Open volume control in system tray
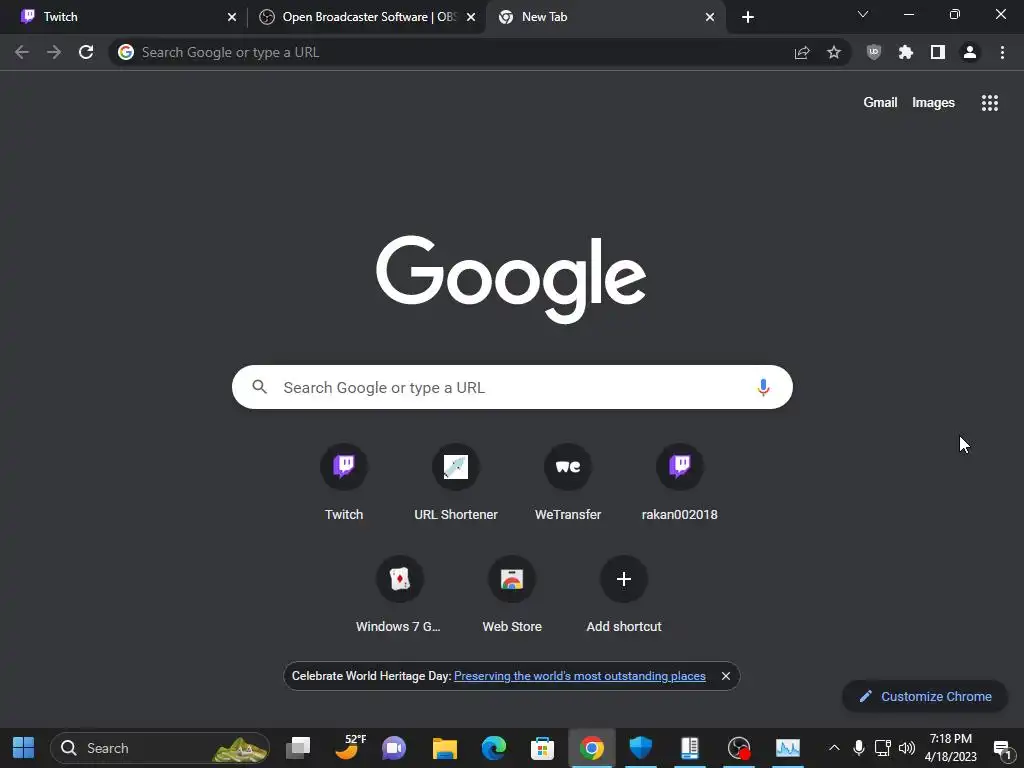 [x=906, y=748]
